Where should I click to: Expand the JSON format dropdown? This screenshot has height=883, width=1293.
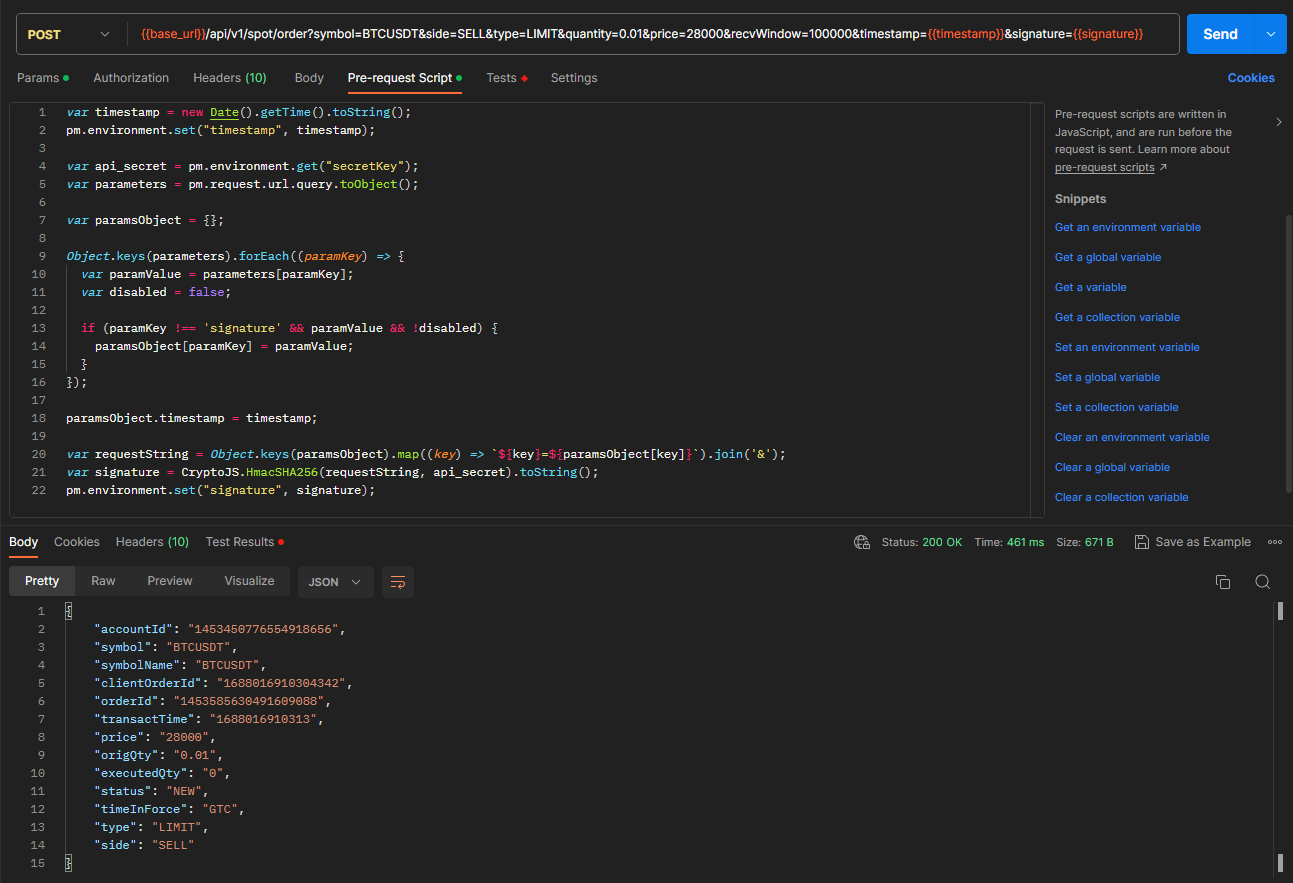[x=335, y=582]
